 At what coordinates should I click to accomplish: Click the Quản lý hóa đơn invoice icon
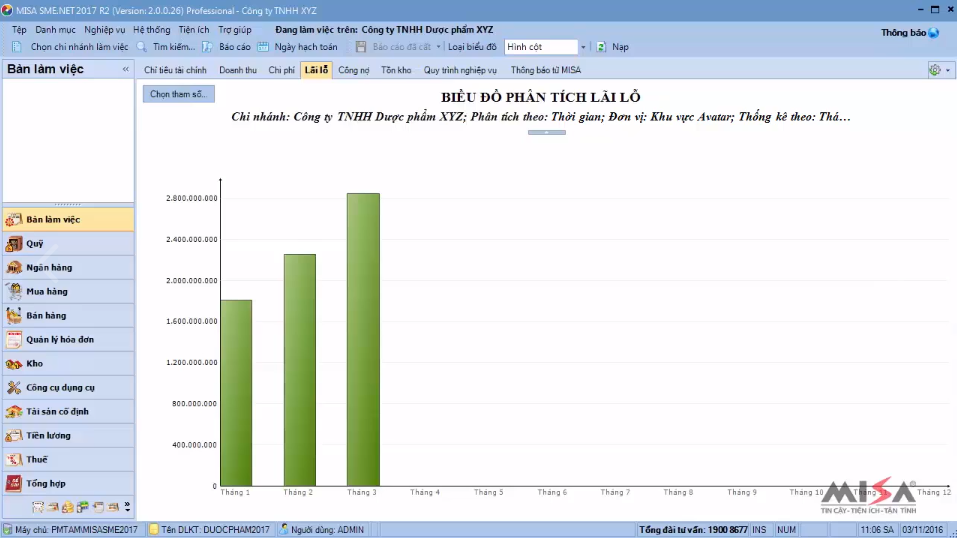(x=13, y=340)
